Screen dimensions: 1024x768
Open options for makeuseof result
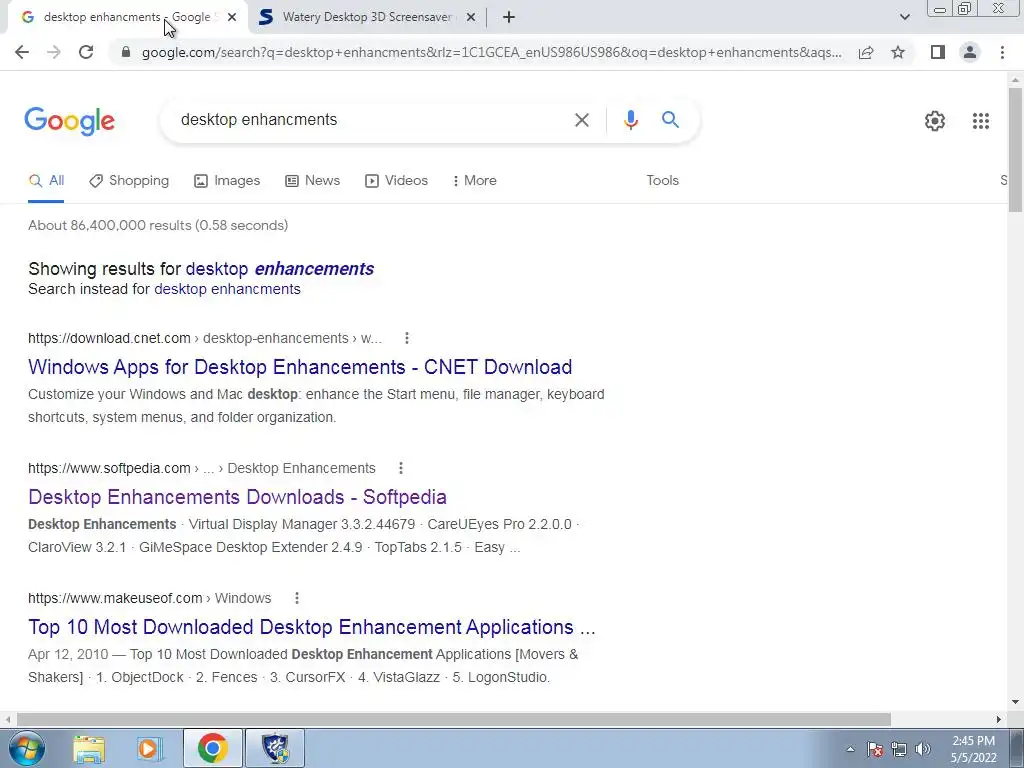click(x=296, y=598)
